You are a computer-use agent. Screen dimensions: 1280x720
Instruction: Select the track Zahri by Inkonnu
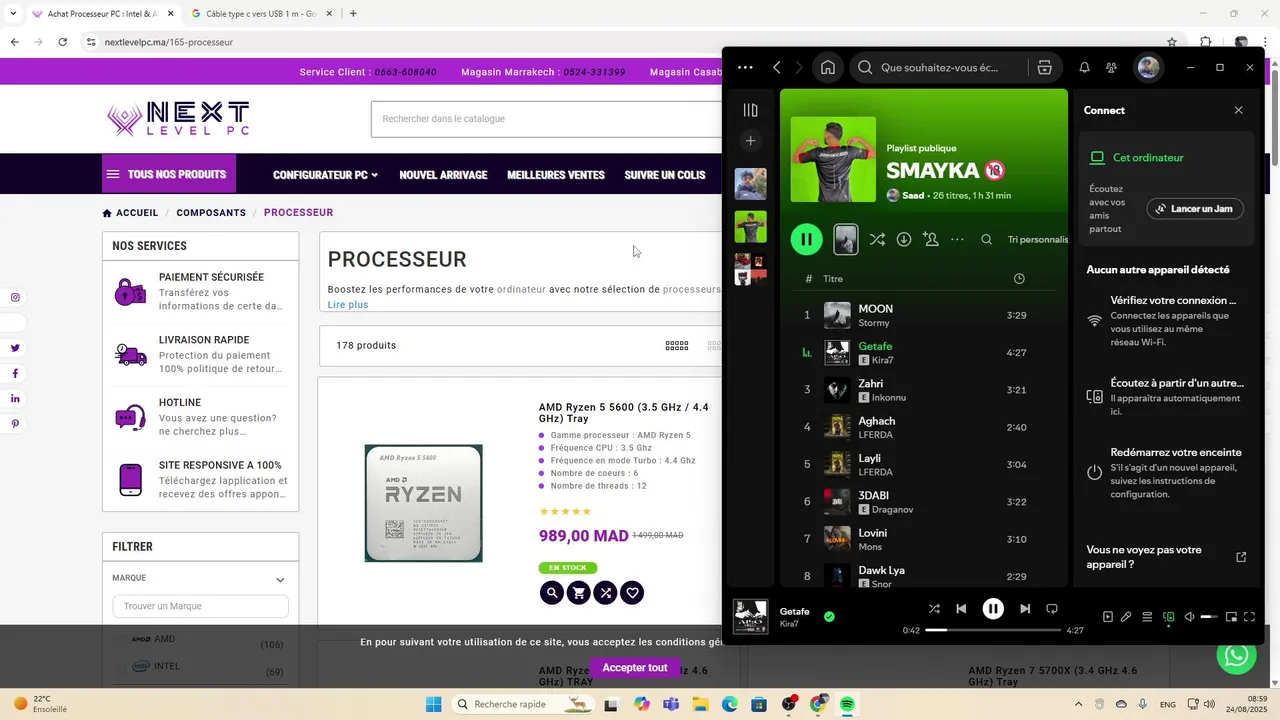point(924,390)
